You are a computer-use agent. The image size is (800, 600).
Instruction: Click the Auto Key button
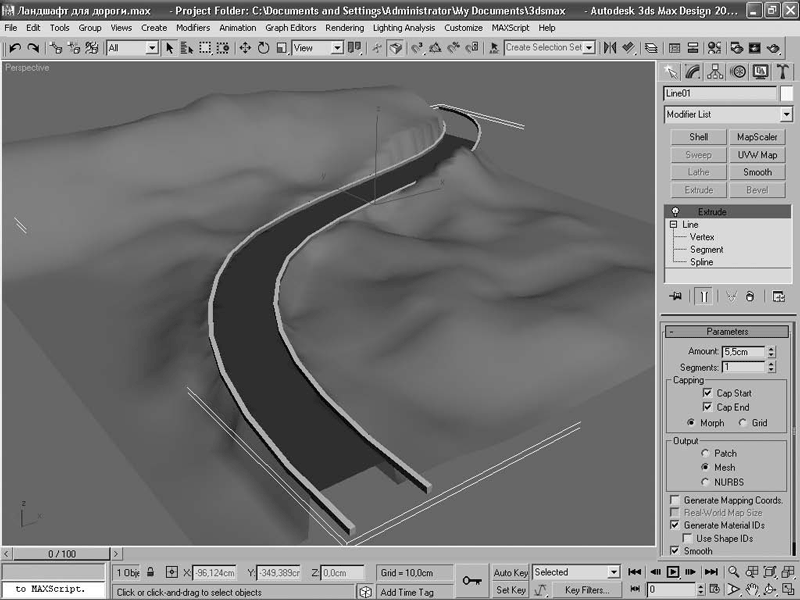coord(511,572)
